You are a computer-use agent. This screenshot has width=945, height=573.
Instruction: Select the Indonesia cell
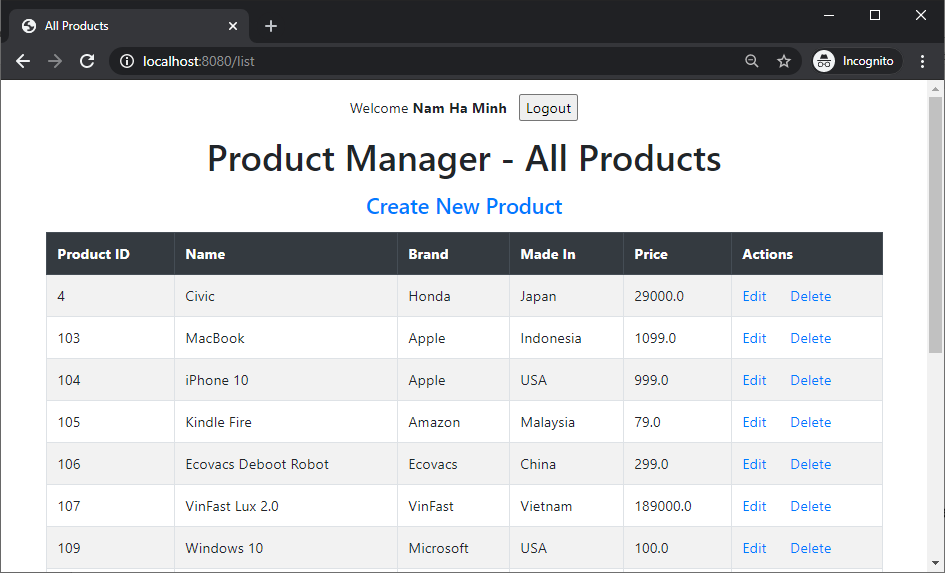coord(567,338)
